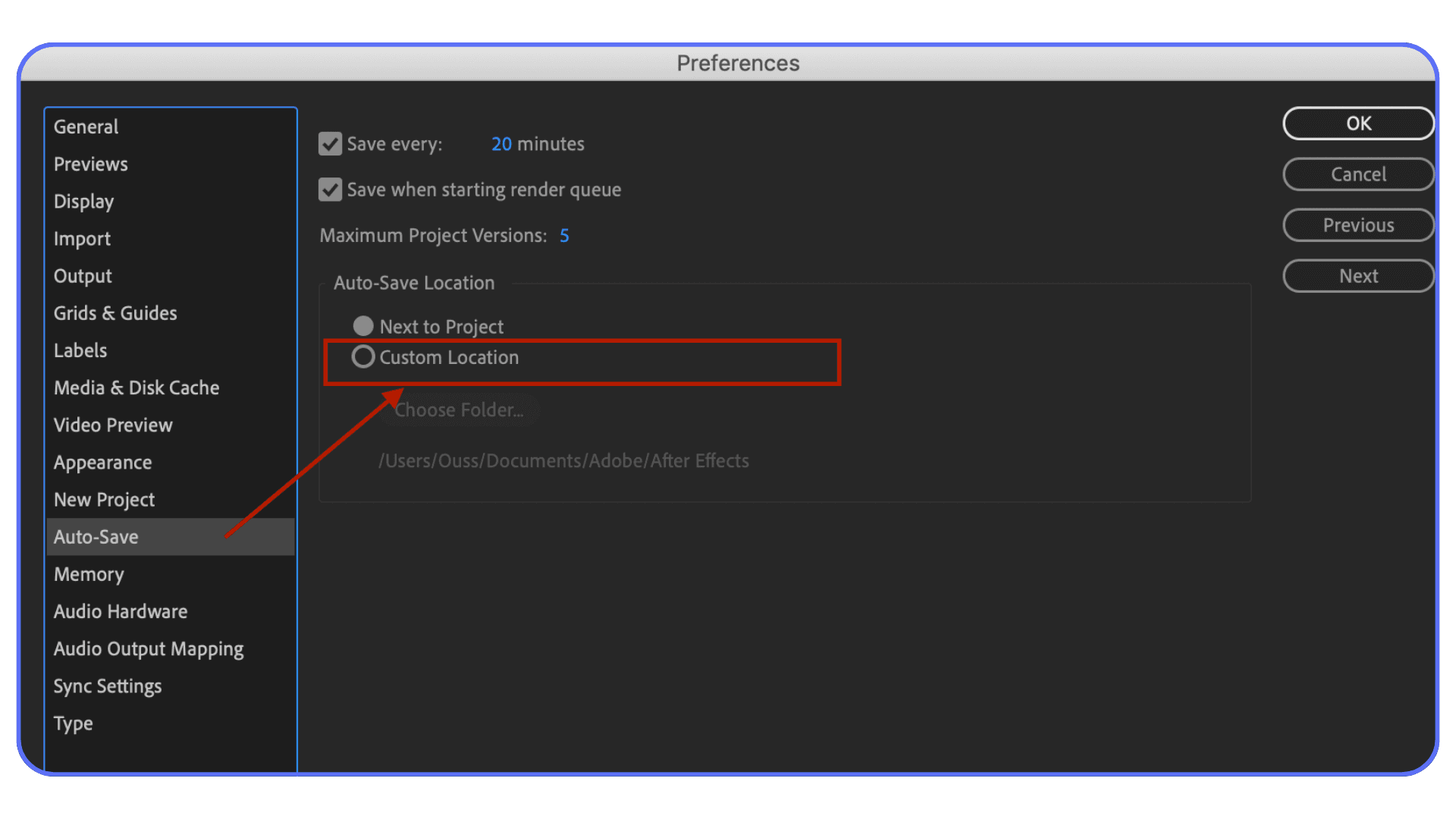Open the Type preferences
Image resolution: width=1456 pixels, height=819 pixels.
coord(73,723)
